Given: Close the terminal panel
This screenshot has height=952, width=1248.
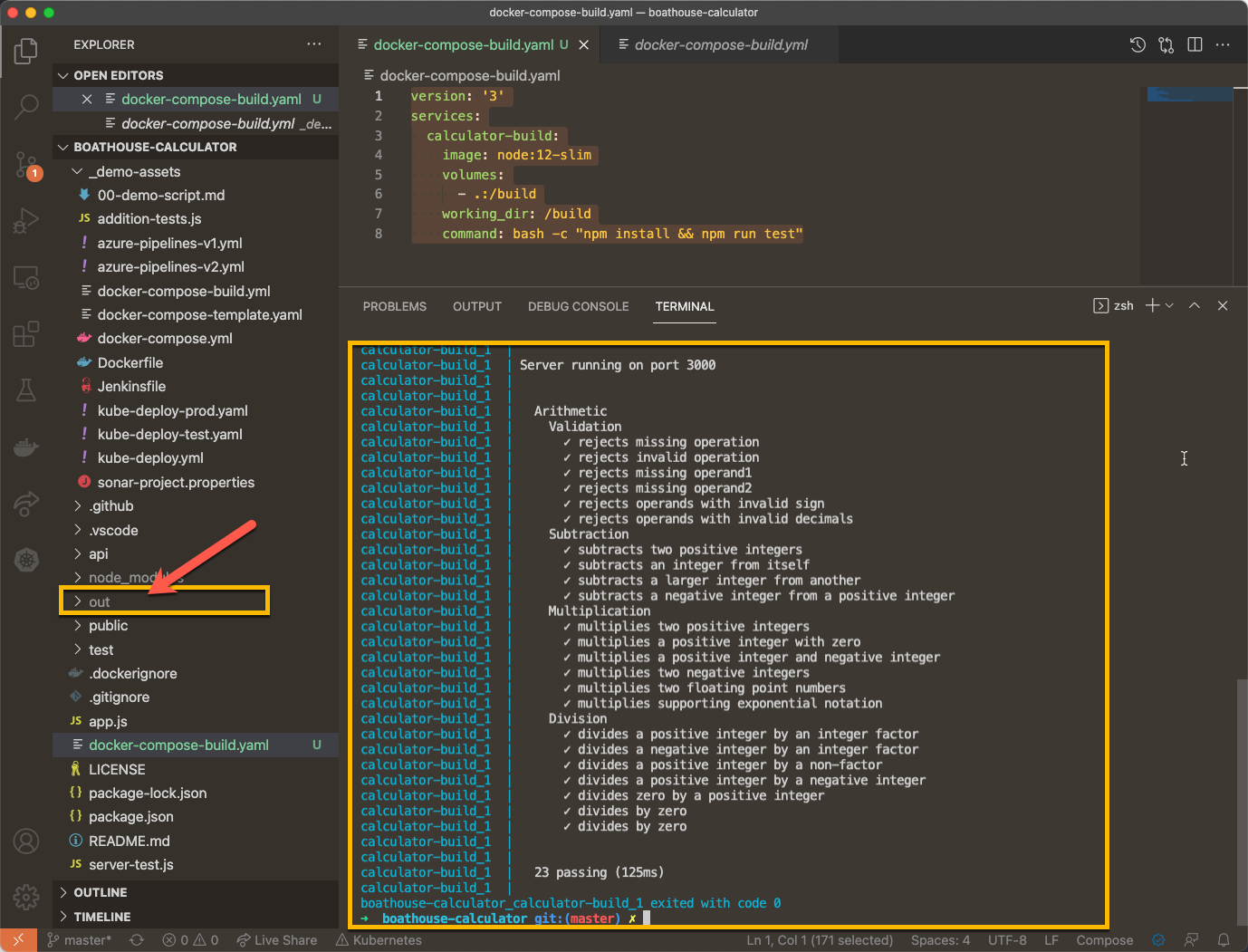Looking at the screenshot, I should (x=1223, y=306).
